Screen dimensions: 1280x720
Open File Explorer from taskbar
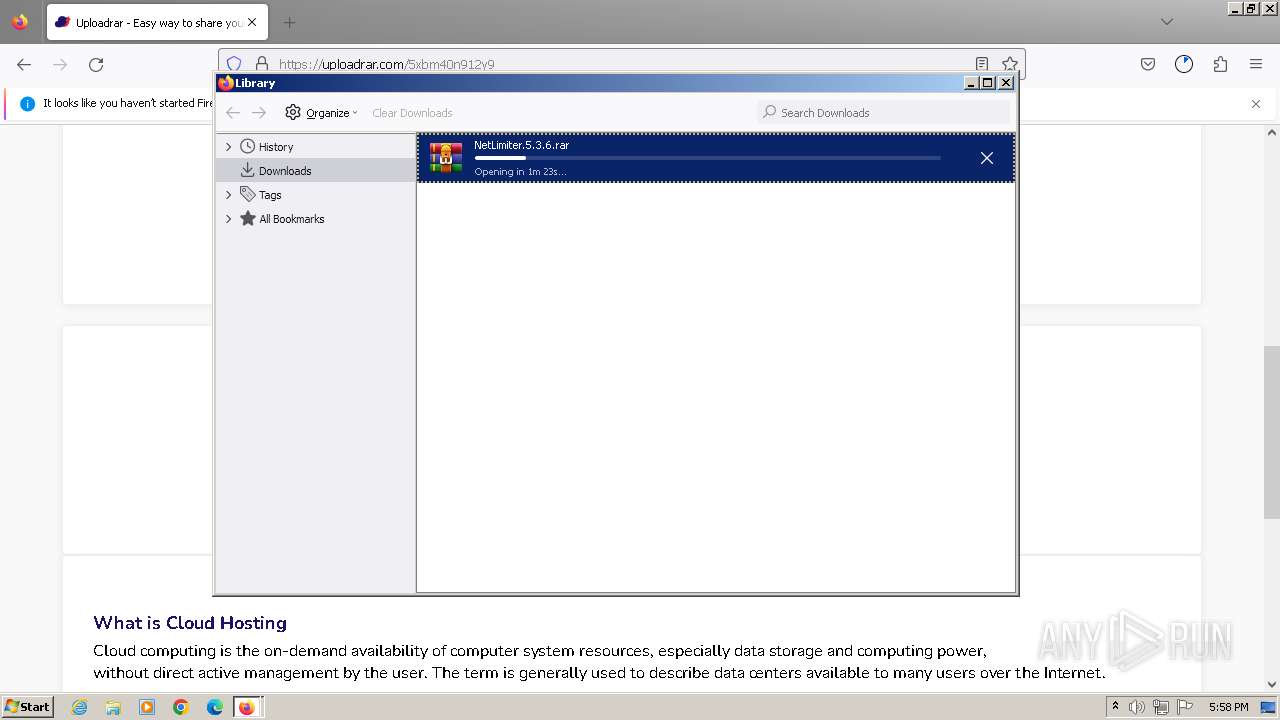pos(113,707)
